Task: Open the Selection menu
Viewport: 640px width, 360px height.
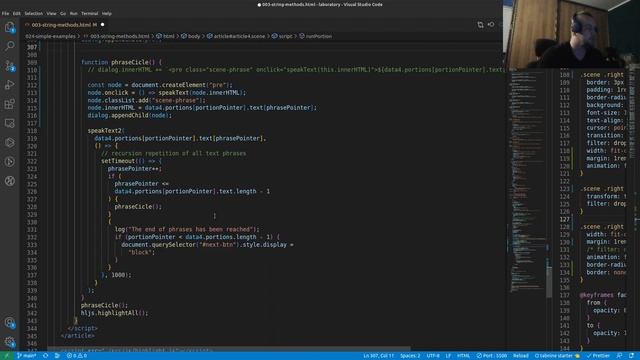Action: [x=33, y=13]
